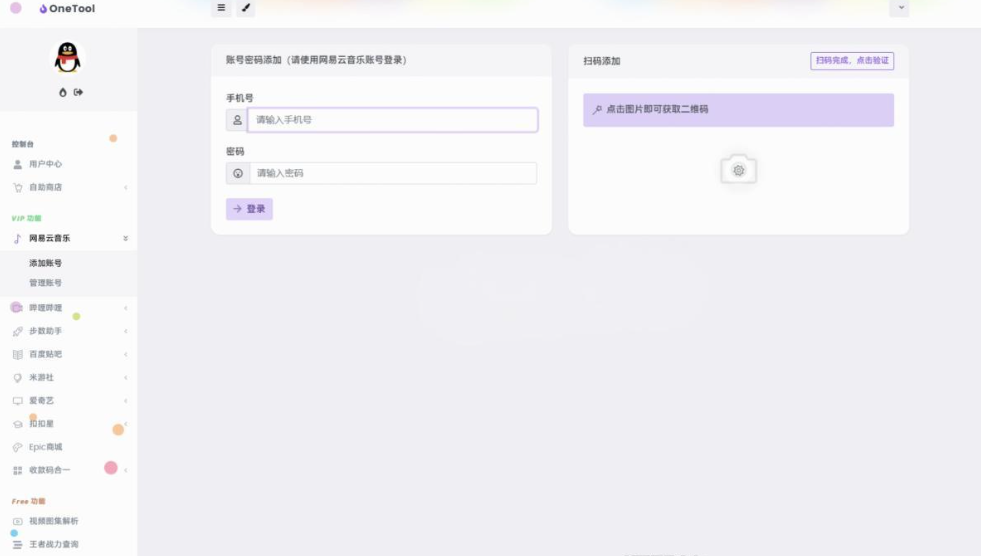Click the 步数助手 rocket icon
The image size is (981, 556).
click(18, 331)
